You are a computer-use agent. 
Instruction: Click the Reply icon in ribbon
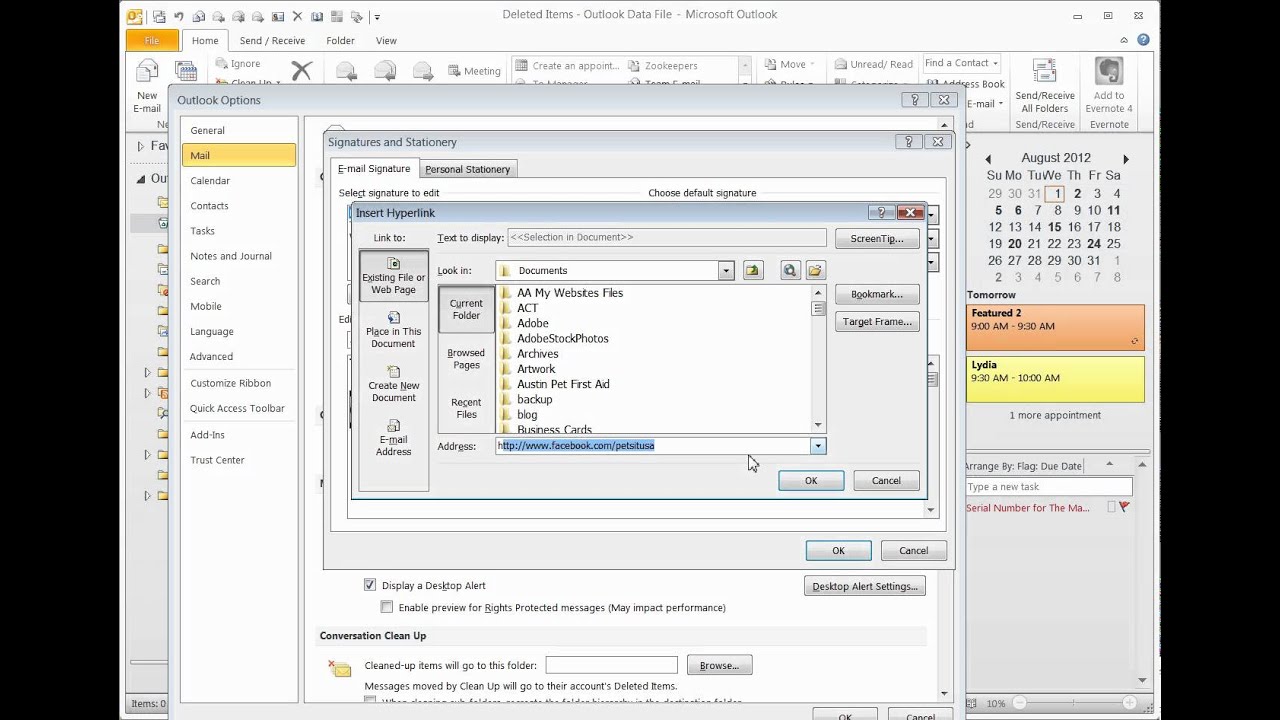(346, 70)
